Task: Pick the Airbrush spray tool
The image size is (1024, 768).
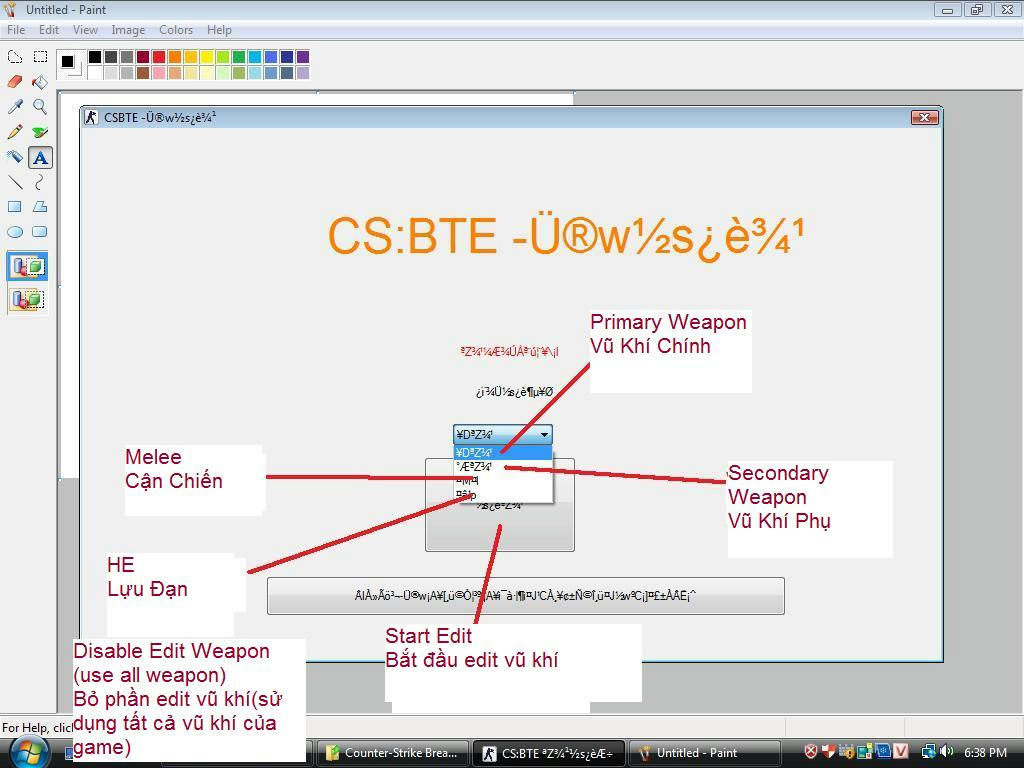Action: 14,157
